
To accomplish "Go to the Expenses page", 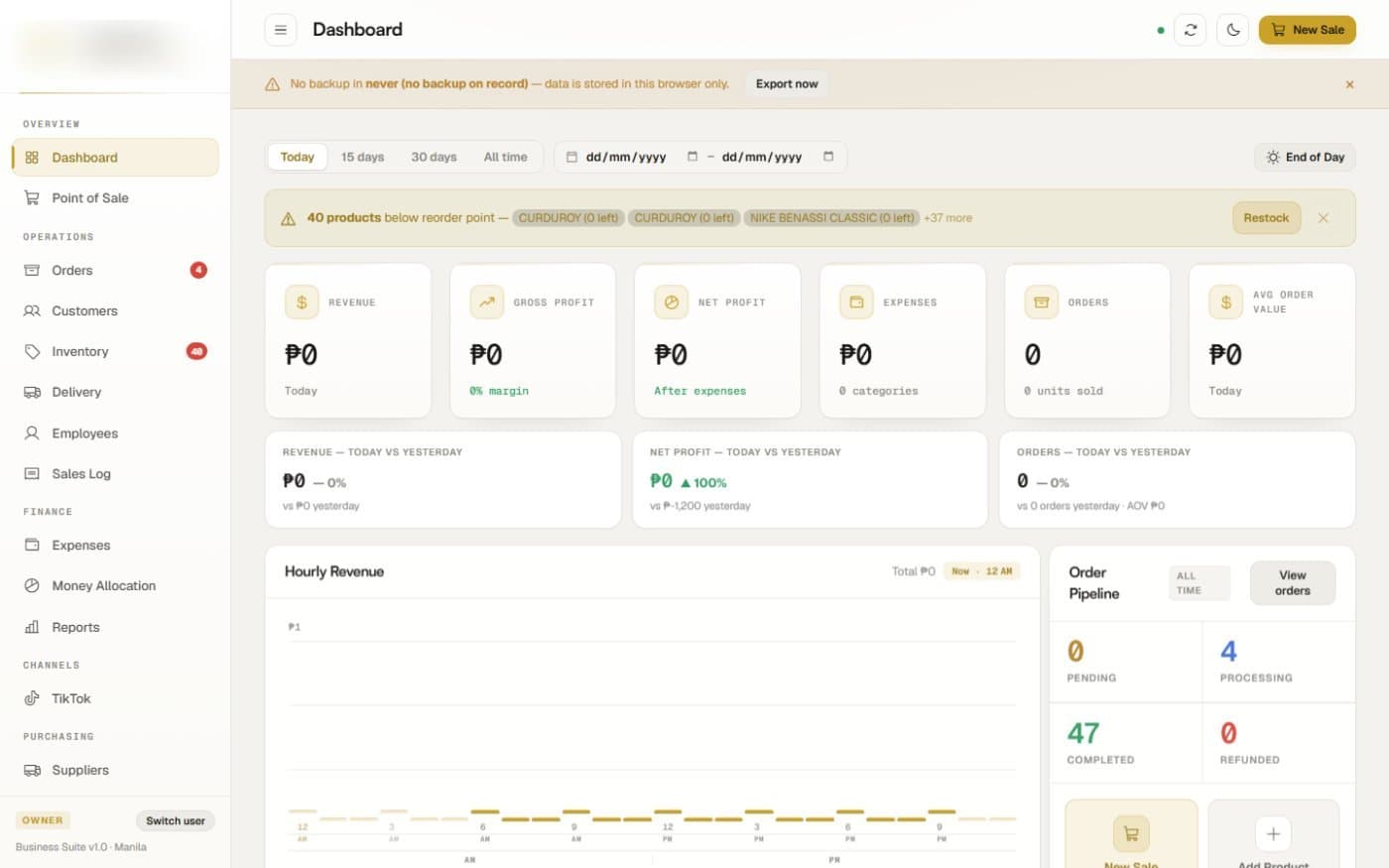I will tap(115, 546).
